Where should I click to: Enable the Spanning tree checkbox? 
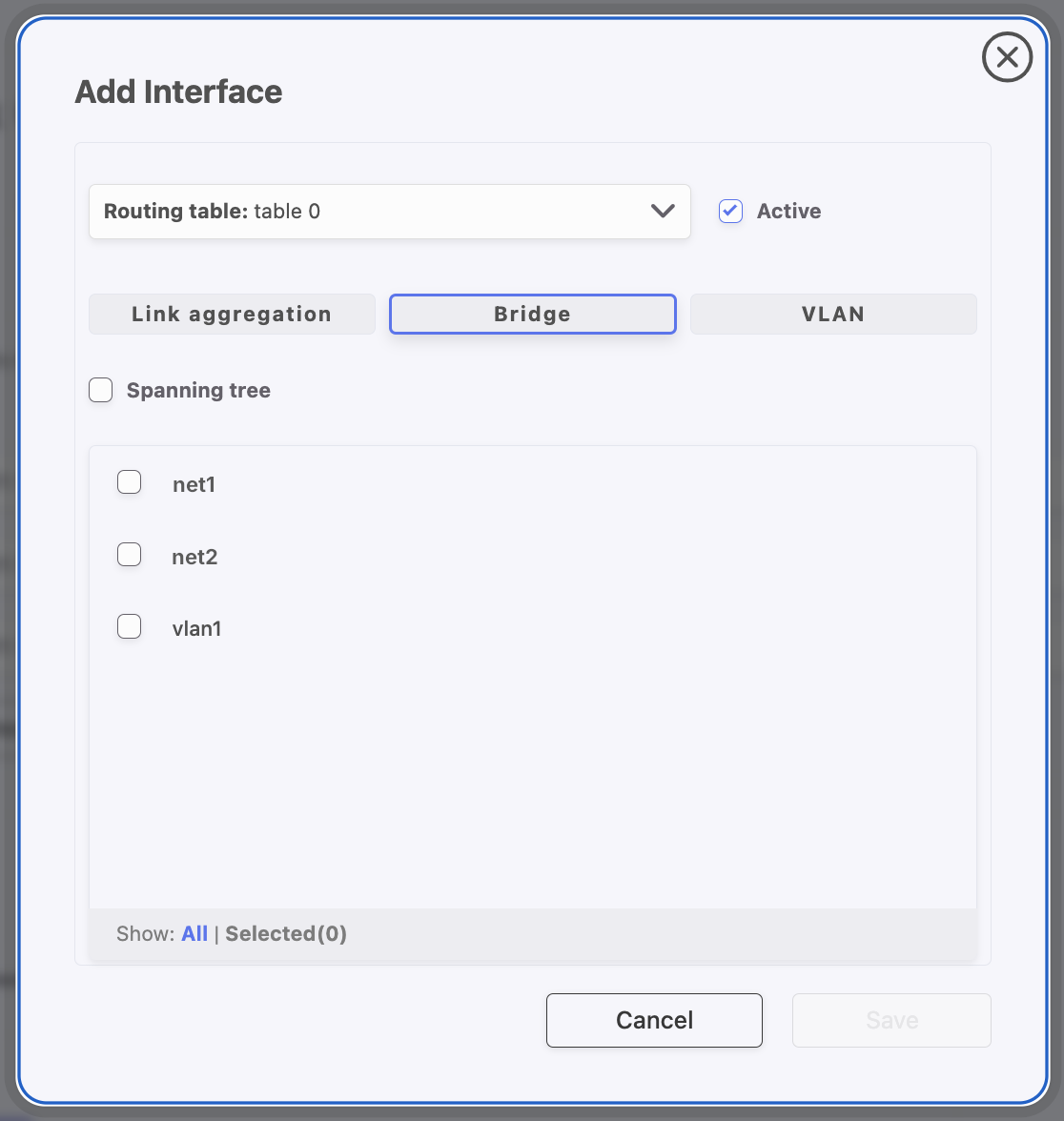point(101,391)
